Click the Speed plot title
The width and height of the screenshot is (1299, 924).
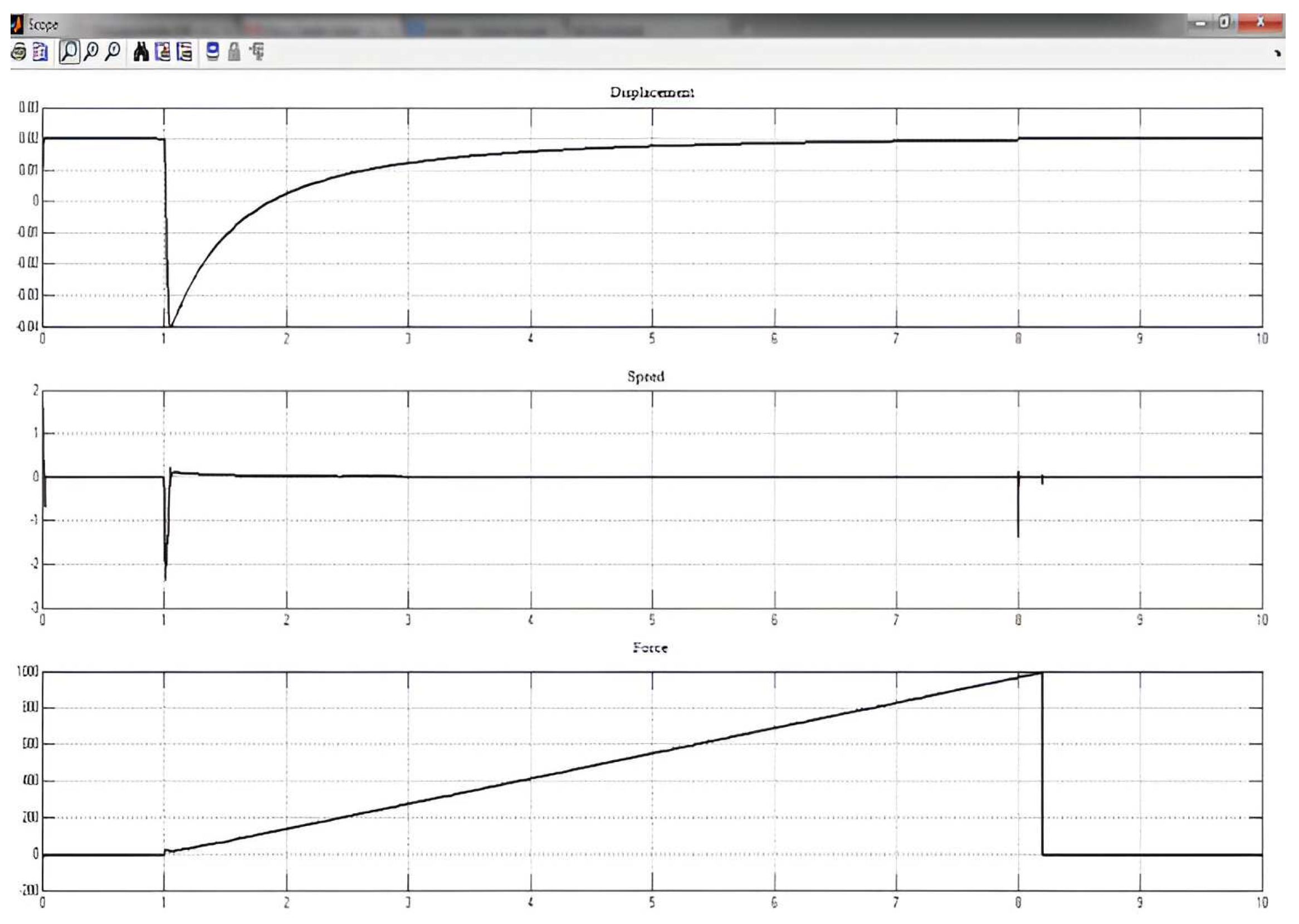click(645, 377)
